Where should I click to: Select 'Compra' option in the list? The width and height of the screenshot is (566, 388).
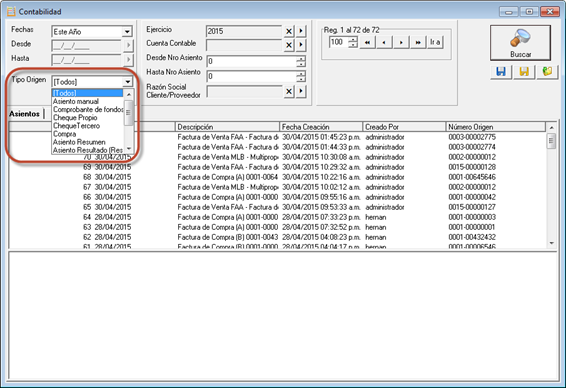(x=88, y=134)
